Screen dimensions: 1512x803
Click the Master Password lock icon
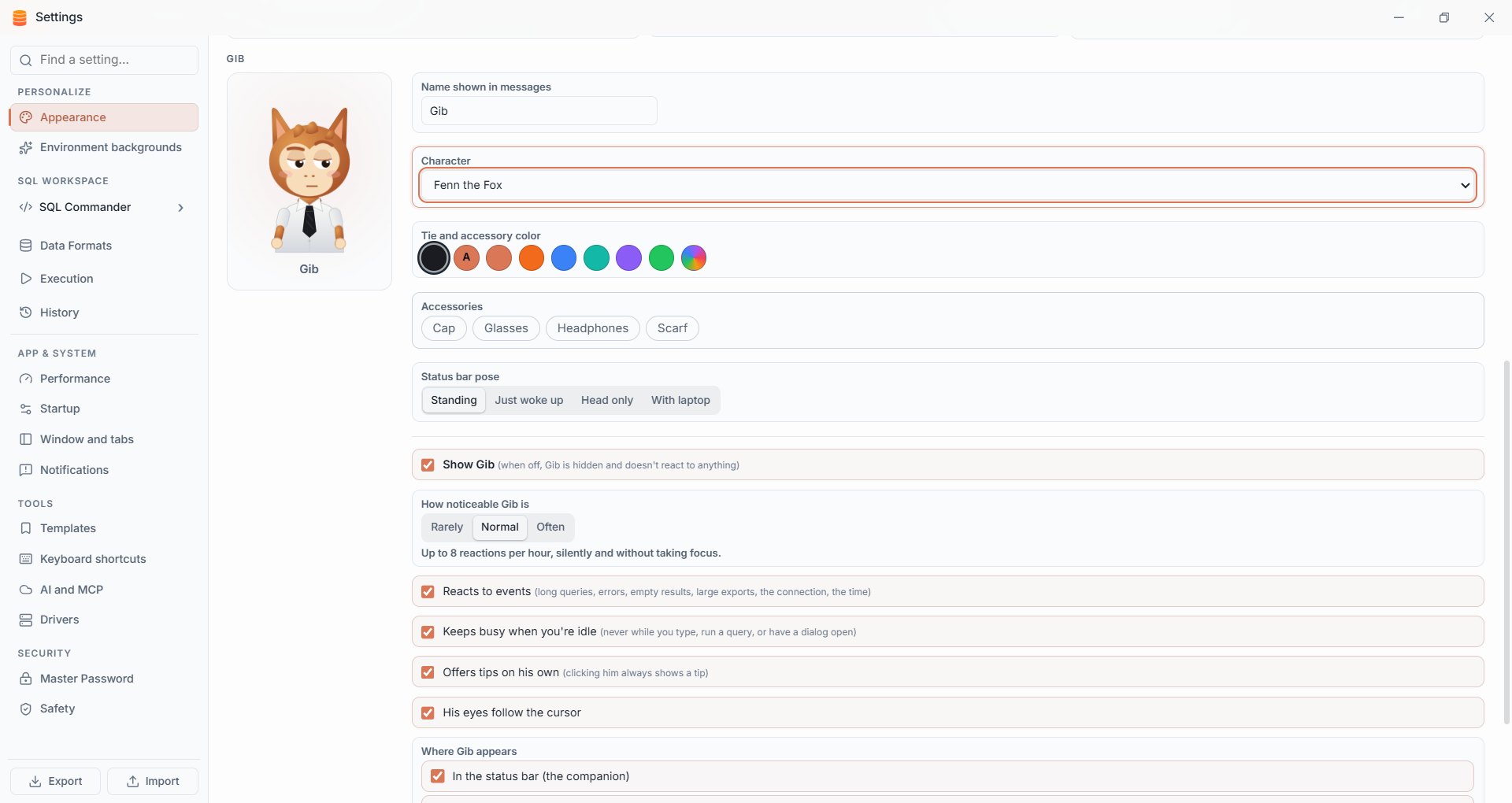tap(26, 679)
